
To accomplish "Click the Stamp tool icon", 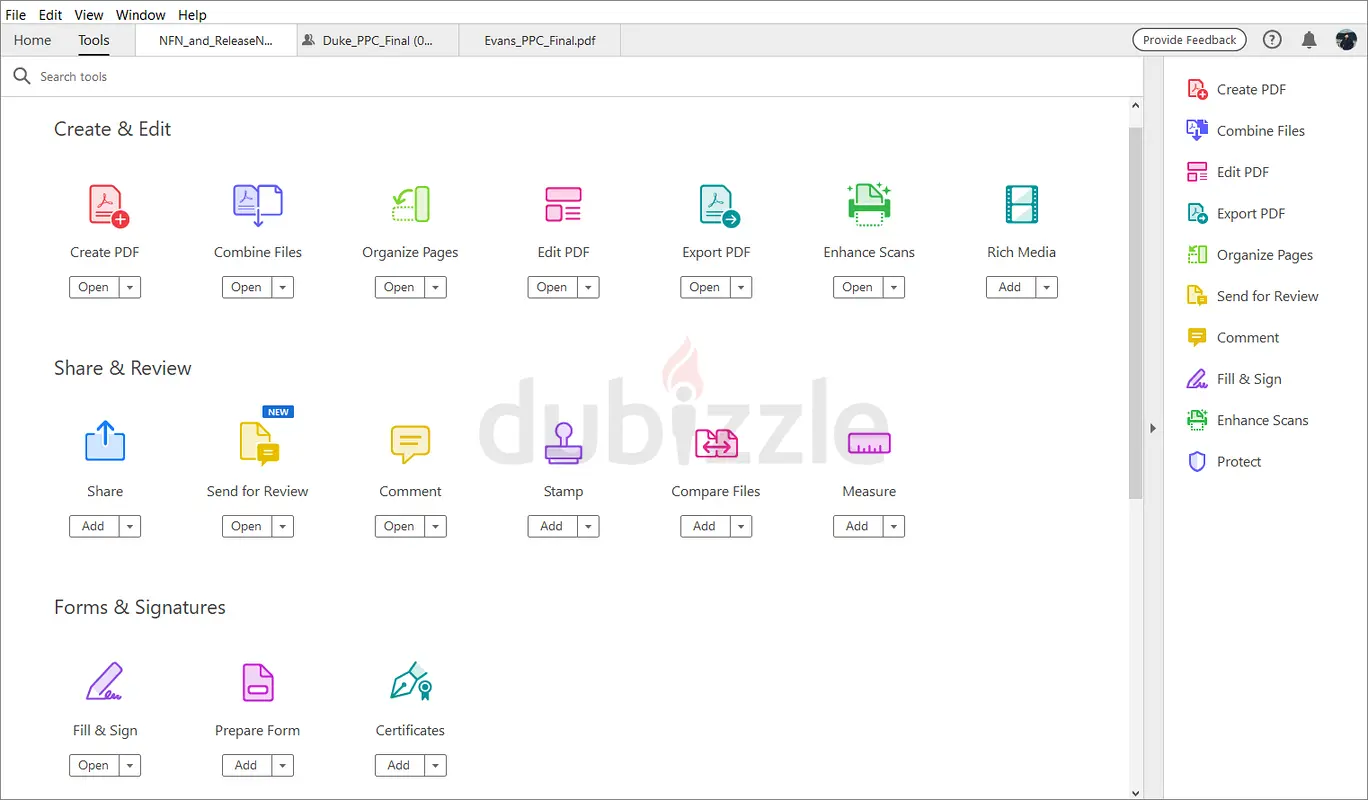I will [x=563, y=443].
